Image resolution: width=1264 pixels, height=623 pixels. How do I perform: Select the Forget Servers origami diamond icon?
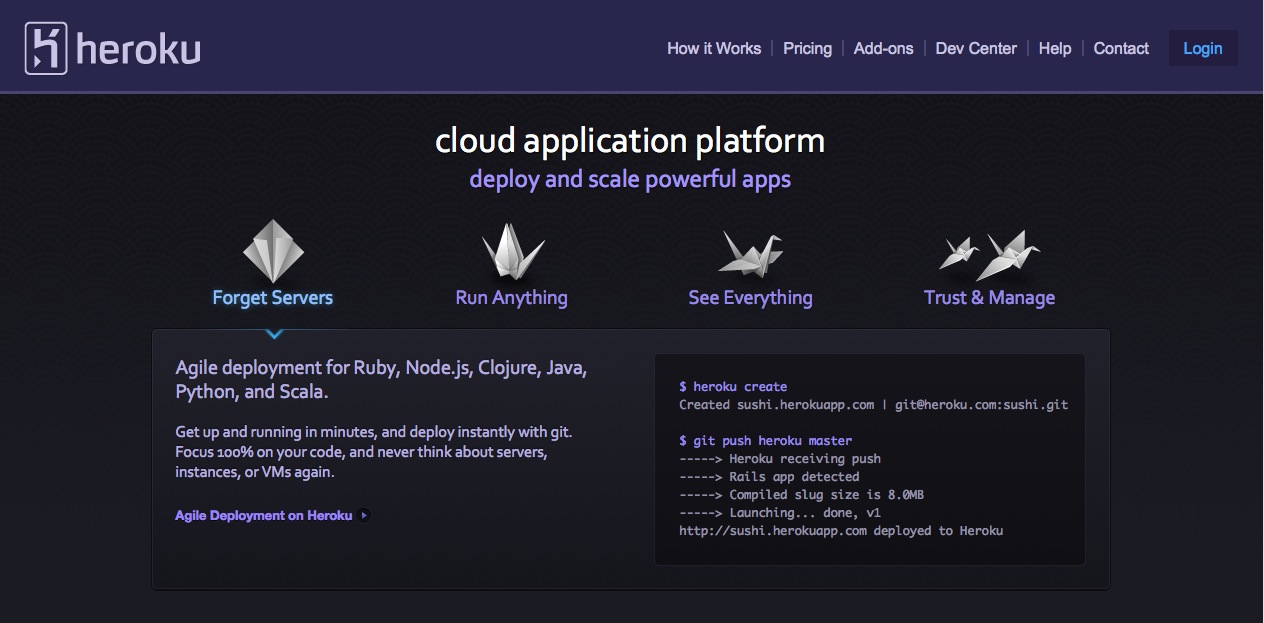(x=273, y=251)
